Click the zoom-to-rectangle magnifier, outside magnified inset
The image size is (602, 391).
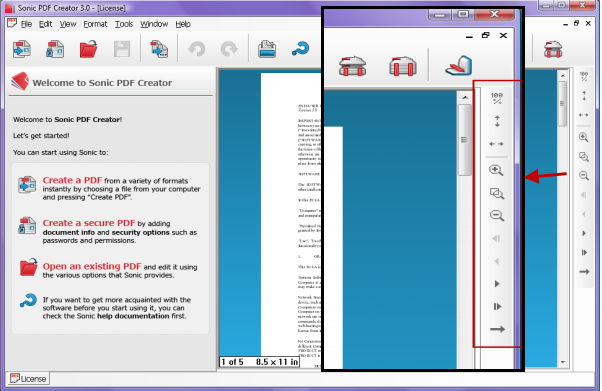(584, 157)
